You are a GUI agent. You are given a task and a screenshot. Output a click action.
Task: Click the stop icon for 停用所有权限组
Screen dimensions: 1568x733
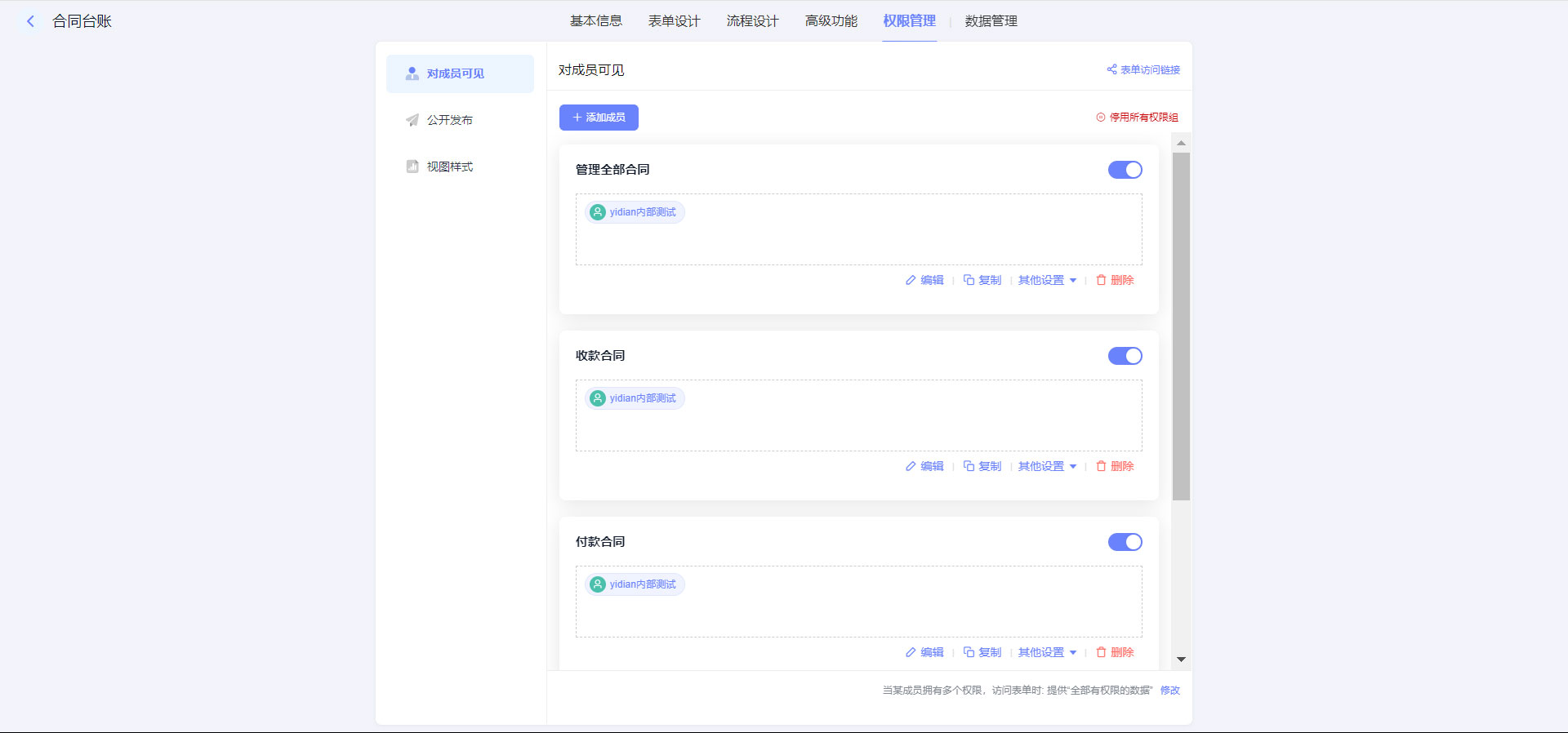tap(1100, 118)
